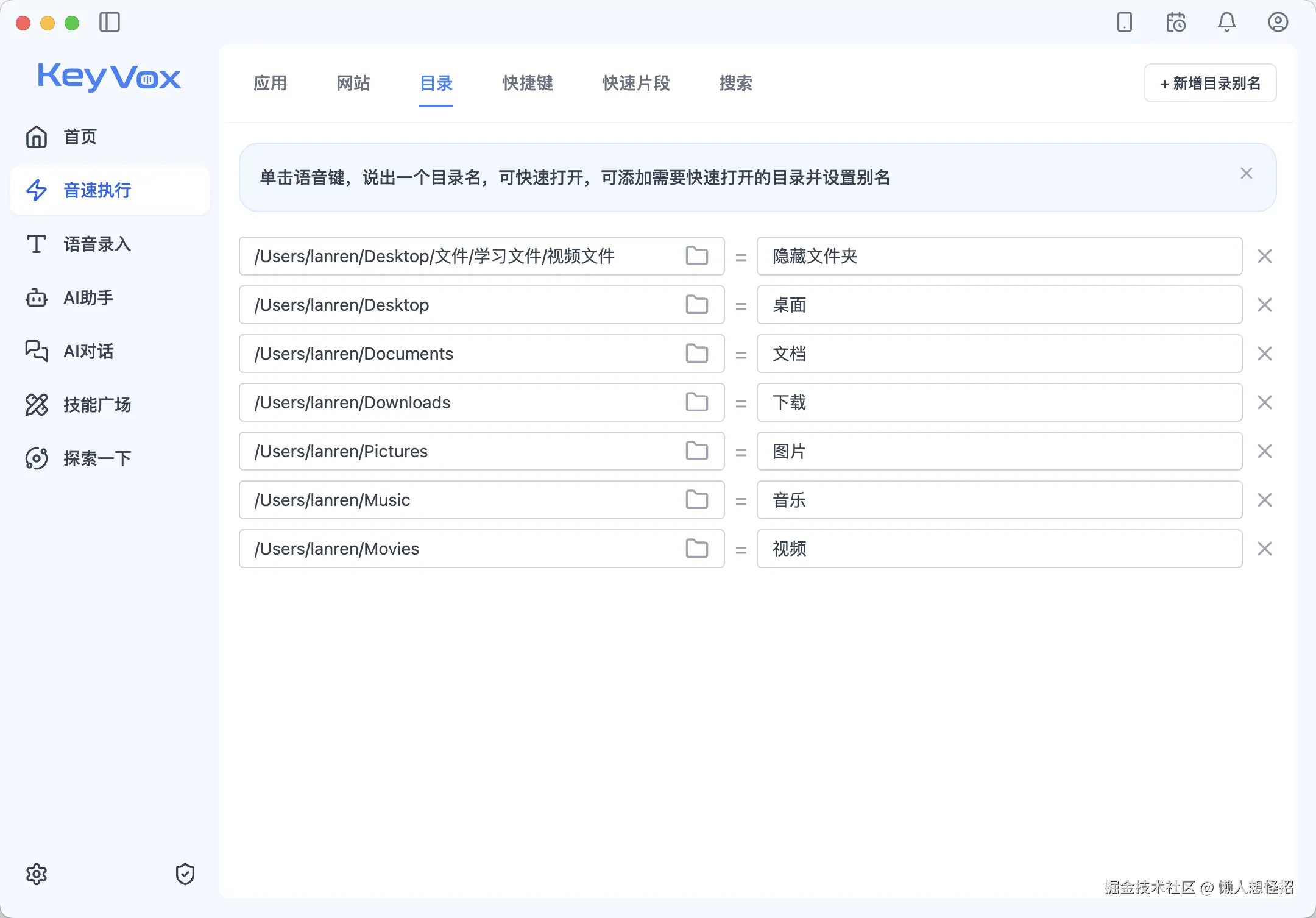Delete the 桌面 directory alias row
The height and width of the screenshot is (918, 1316).
coord(1264,305)
